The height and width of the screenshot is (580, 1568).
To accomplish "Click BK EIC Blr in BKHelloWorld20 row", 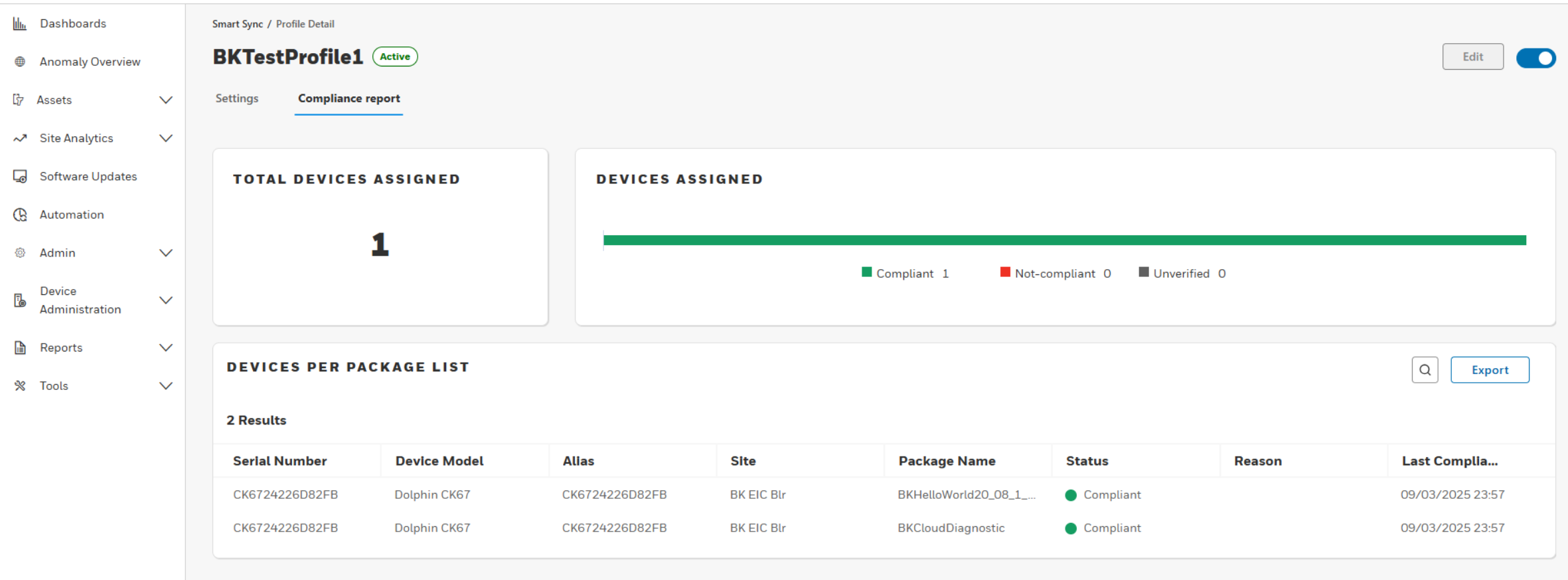I will pyautogui.click(x=757, y=495).
